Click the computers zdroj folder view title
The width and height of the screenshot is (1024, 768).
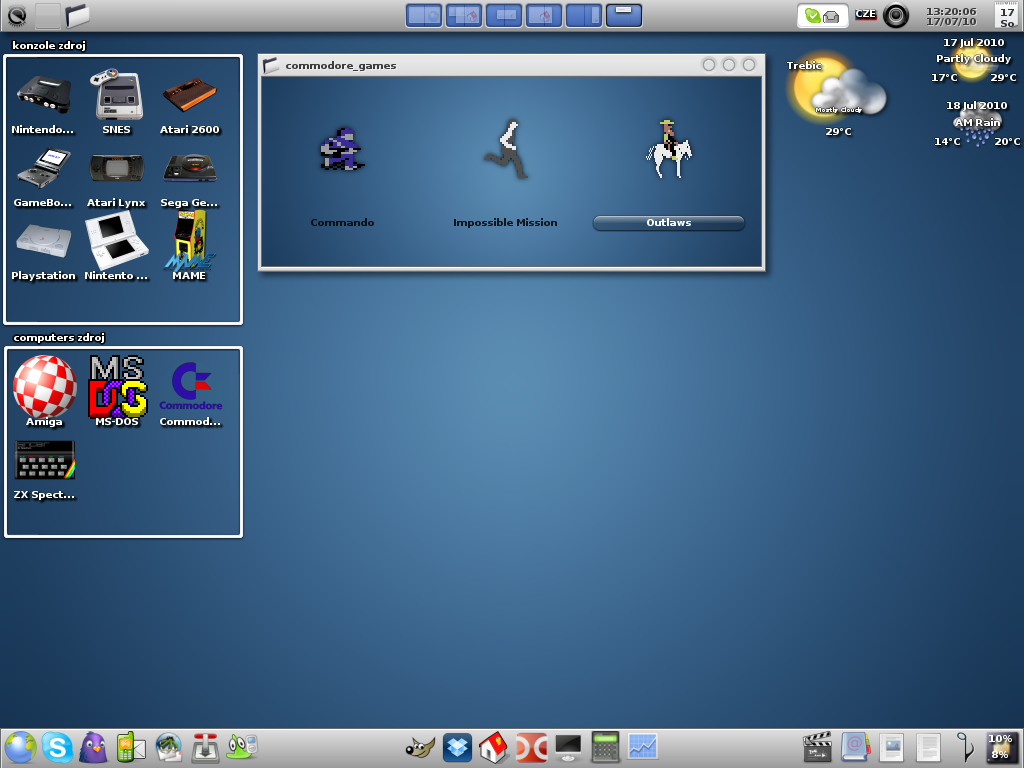click(59, 338)
